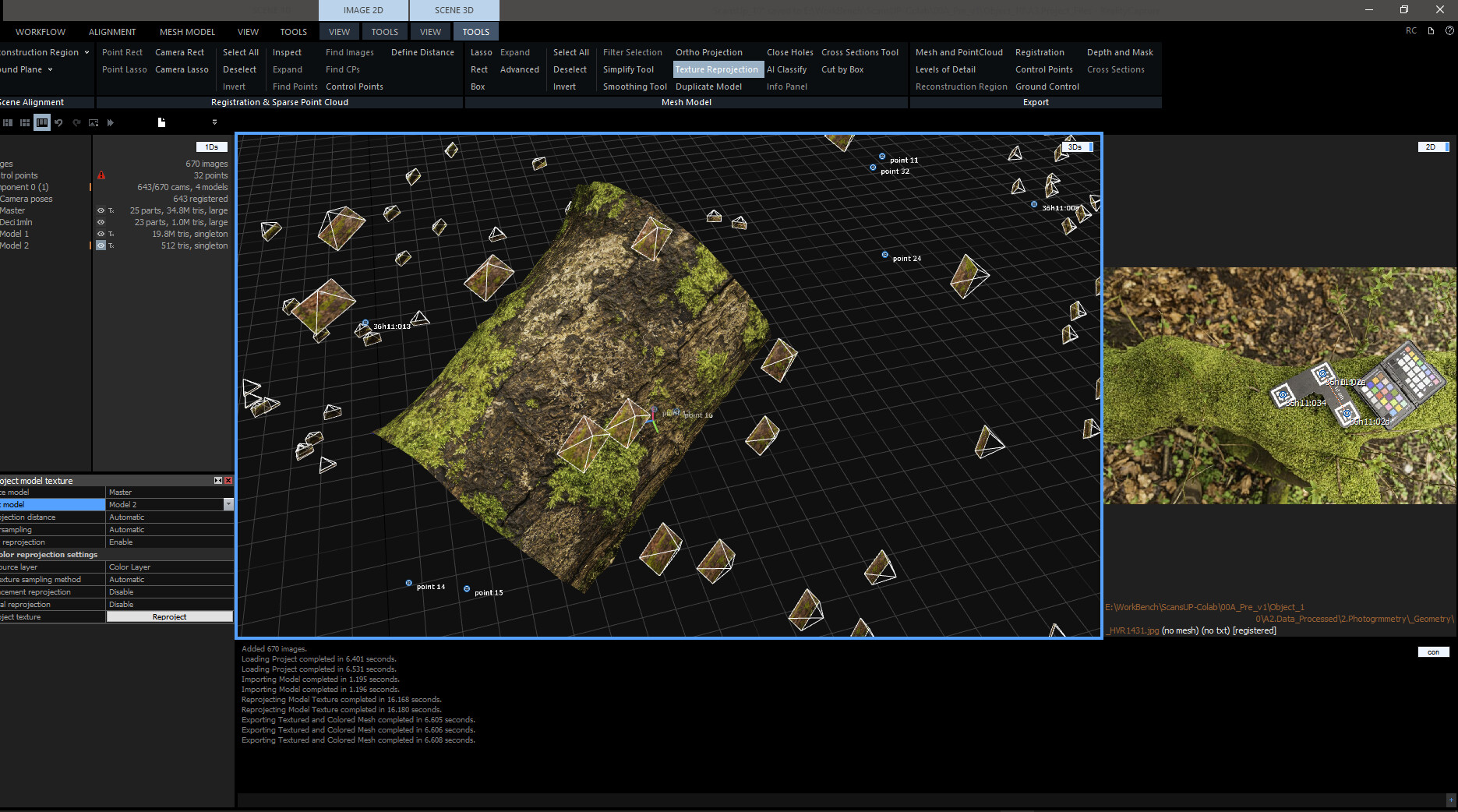Switch to the single-pane layout icon
This screenshot has width=1458, height=812.
click(41, 122)
